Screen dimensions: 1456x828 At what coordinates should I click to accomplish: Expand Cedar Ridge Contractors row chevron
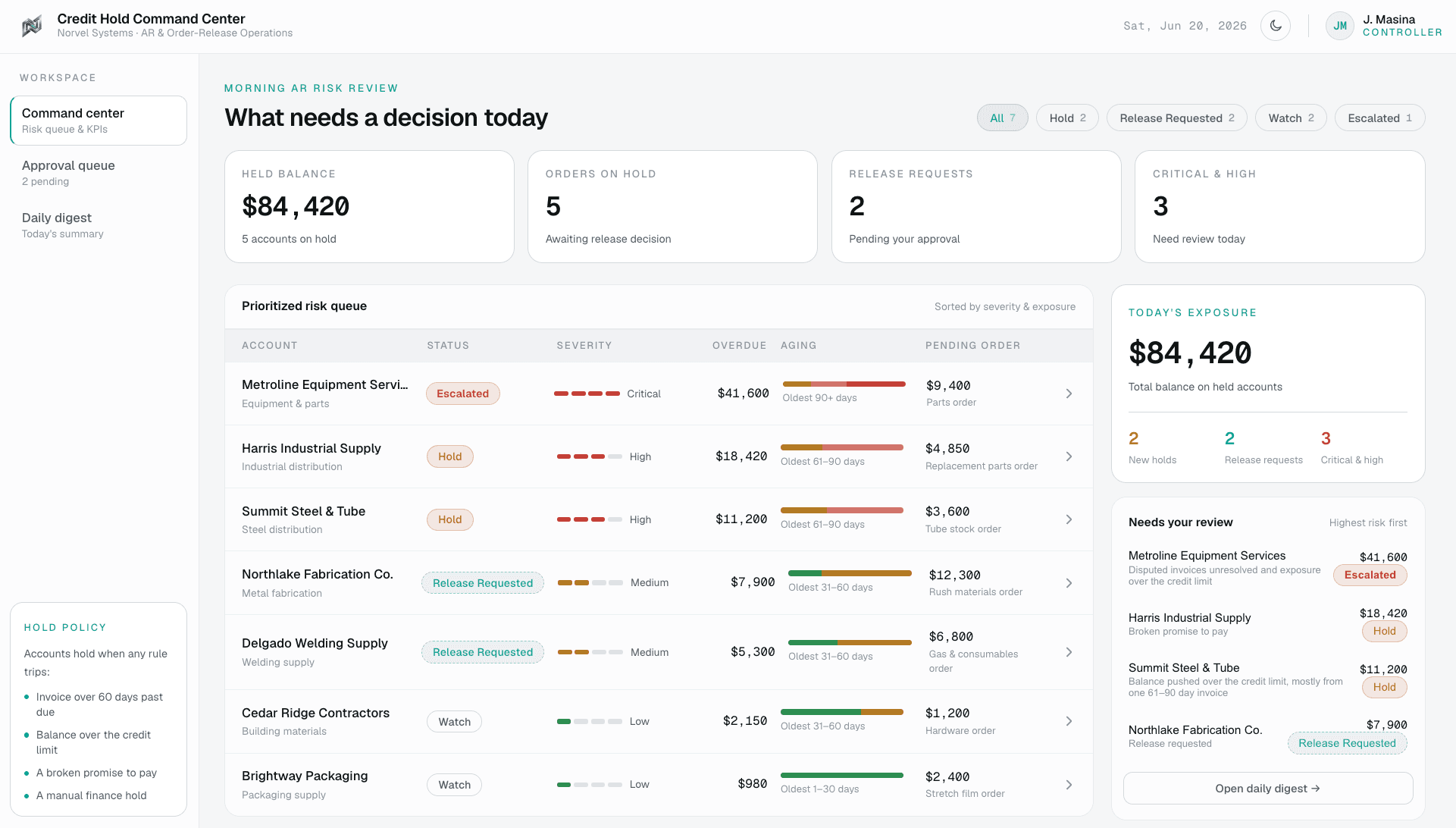tap(1069, 721)
